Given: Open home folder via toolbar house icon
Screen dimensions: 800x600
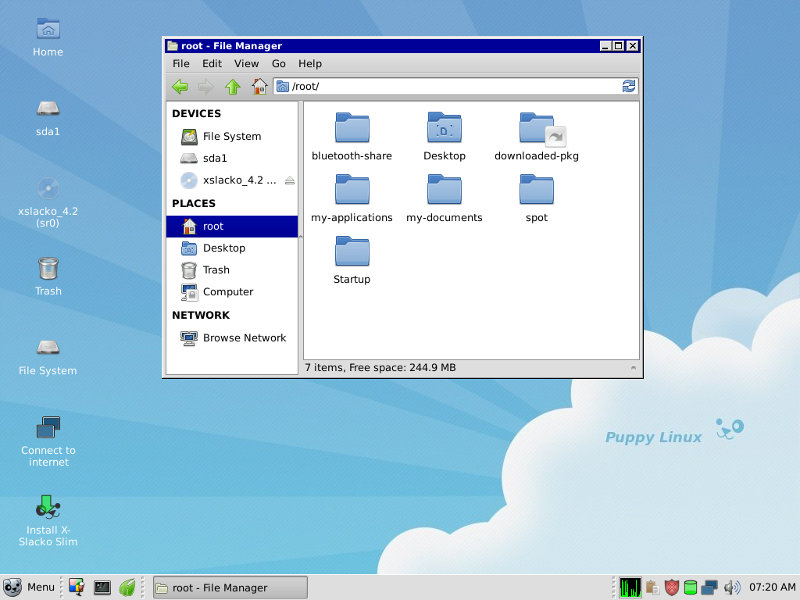Looking at the screenshot, I should pos(259,87).
